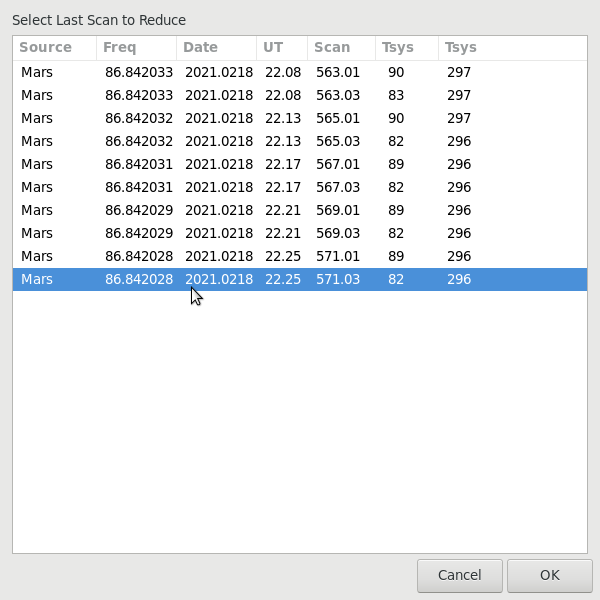Click the first Tsys column header
The height and width of the screenshot is (600, 600).
[407, 47]
